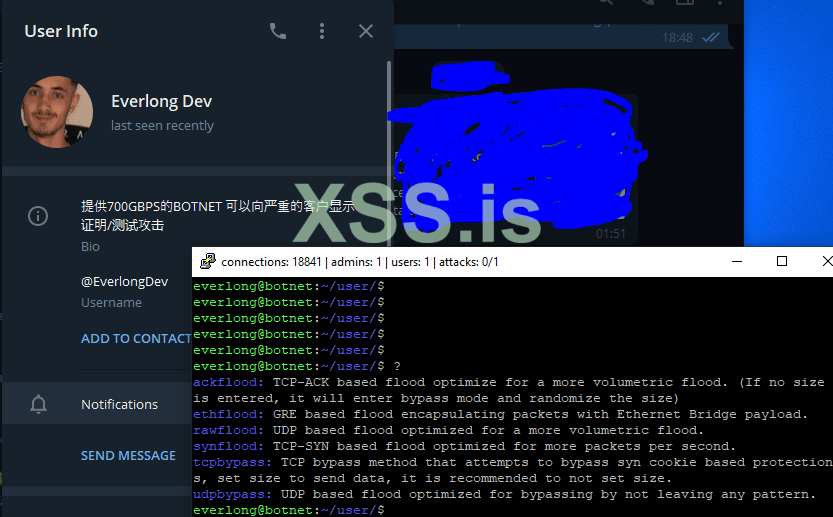Click the "Everlong Dev" display name

(162, 101)
